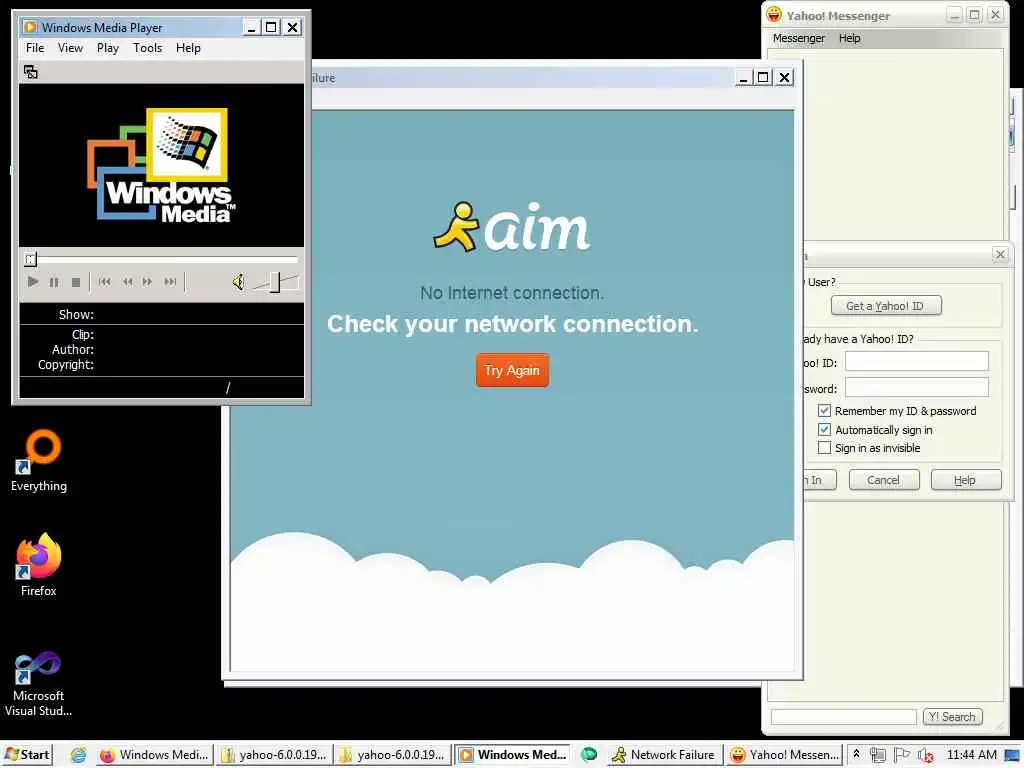Enable Sign in as invisible checkbox
1024x768 pixels.
[825, 448]
